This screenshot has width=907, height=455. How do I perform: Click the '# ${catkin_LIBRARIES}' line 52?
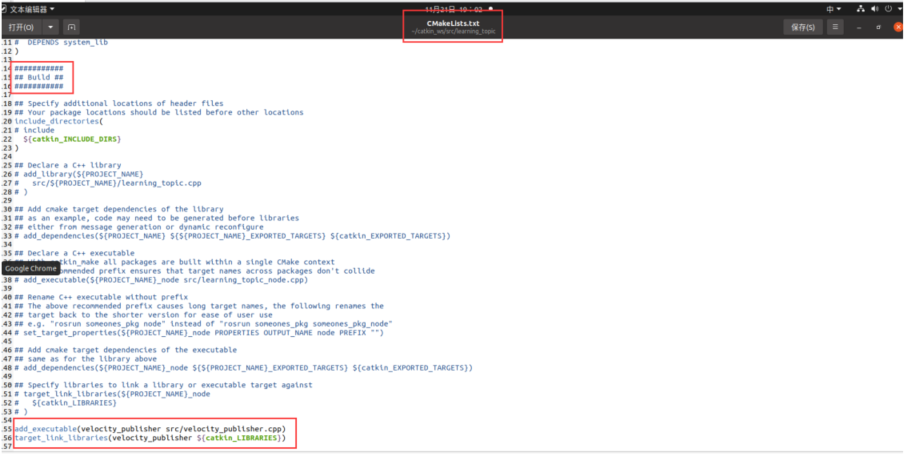pyautogui.click(x=65, y=403)
